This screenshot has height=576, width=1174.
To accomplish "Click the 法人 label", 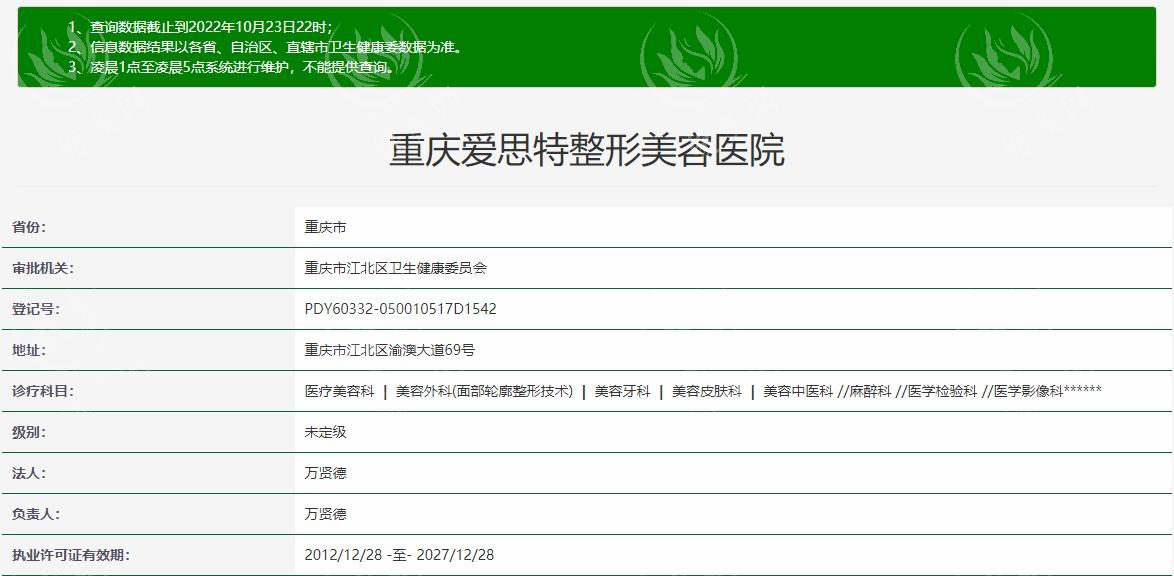I will click(x=28, y=473).
